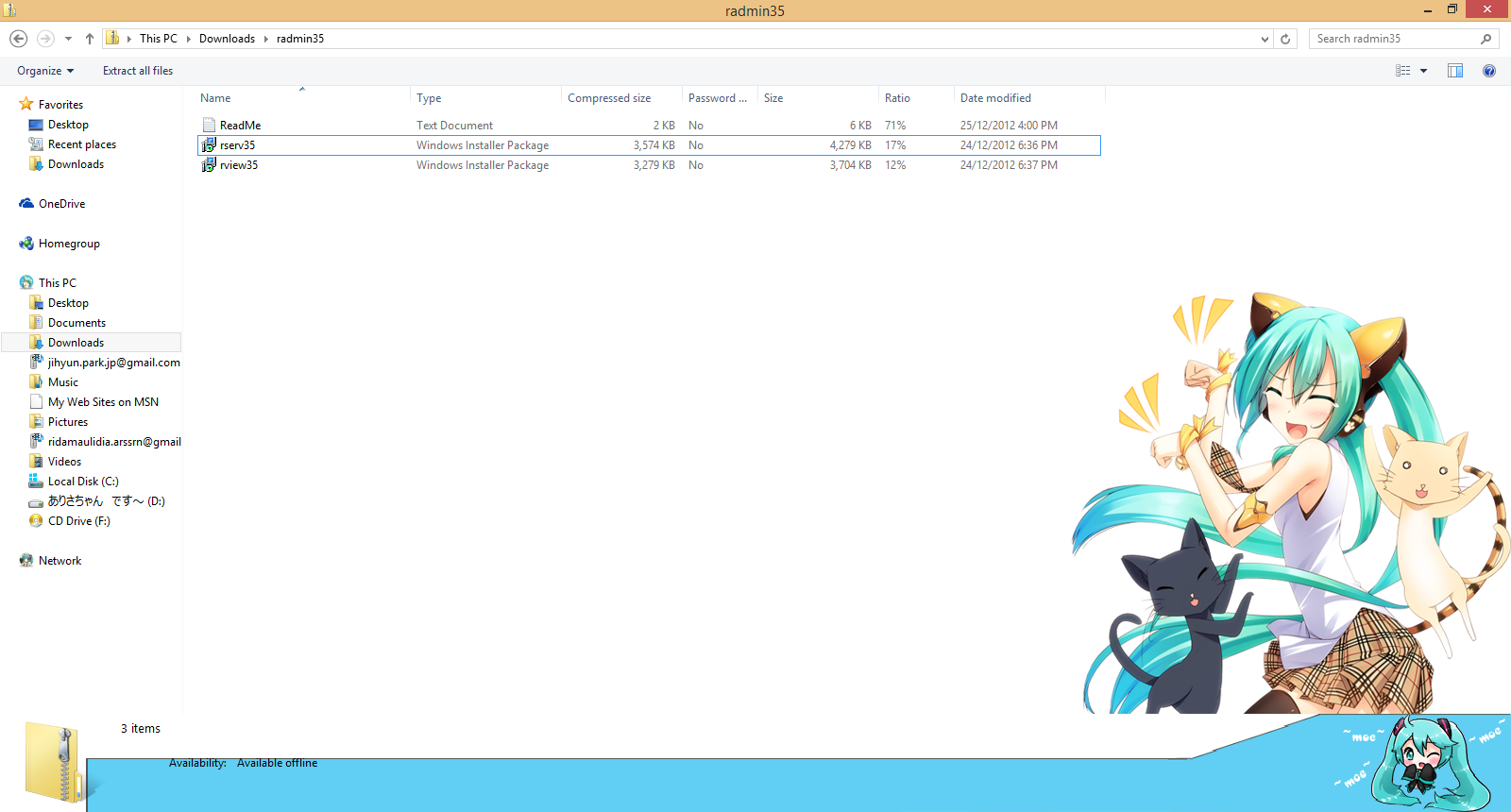Go back with the Back arrow button
The width and height of the screenshot is (1511, 812).
[x=18, y=39]
